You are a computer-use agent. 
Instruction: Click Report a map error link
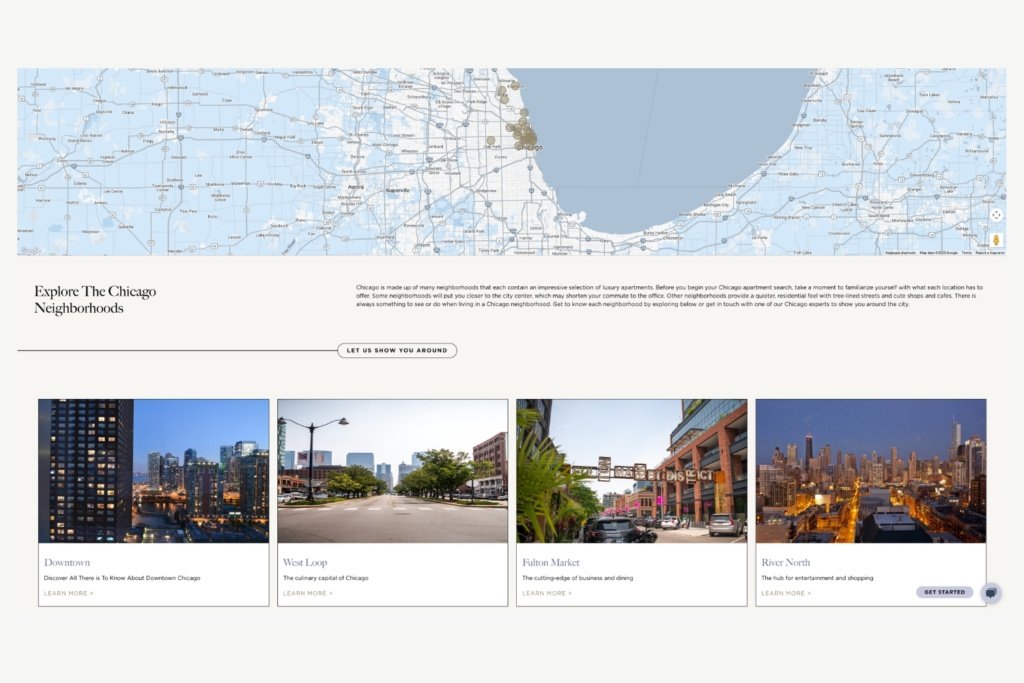coord(990,253)
